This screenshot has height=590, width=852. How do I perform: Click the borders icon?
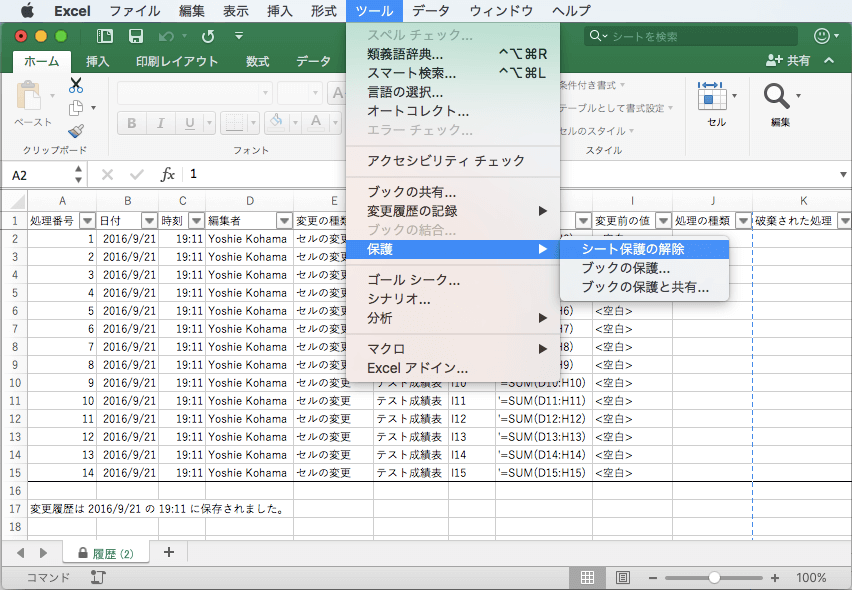point(235,123)
